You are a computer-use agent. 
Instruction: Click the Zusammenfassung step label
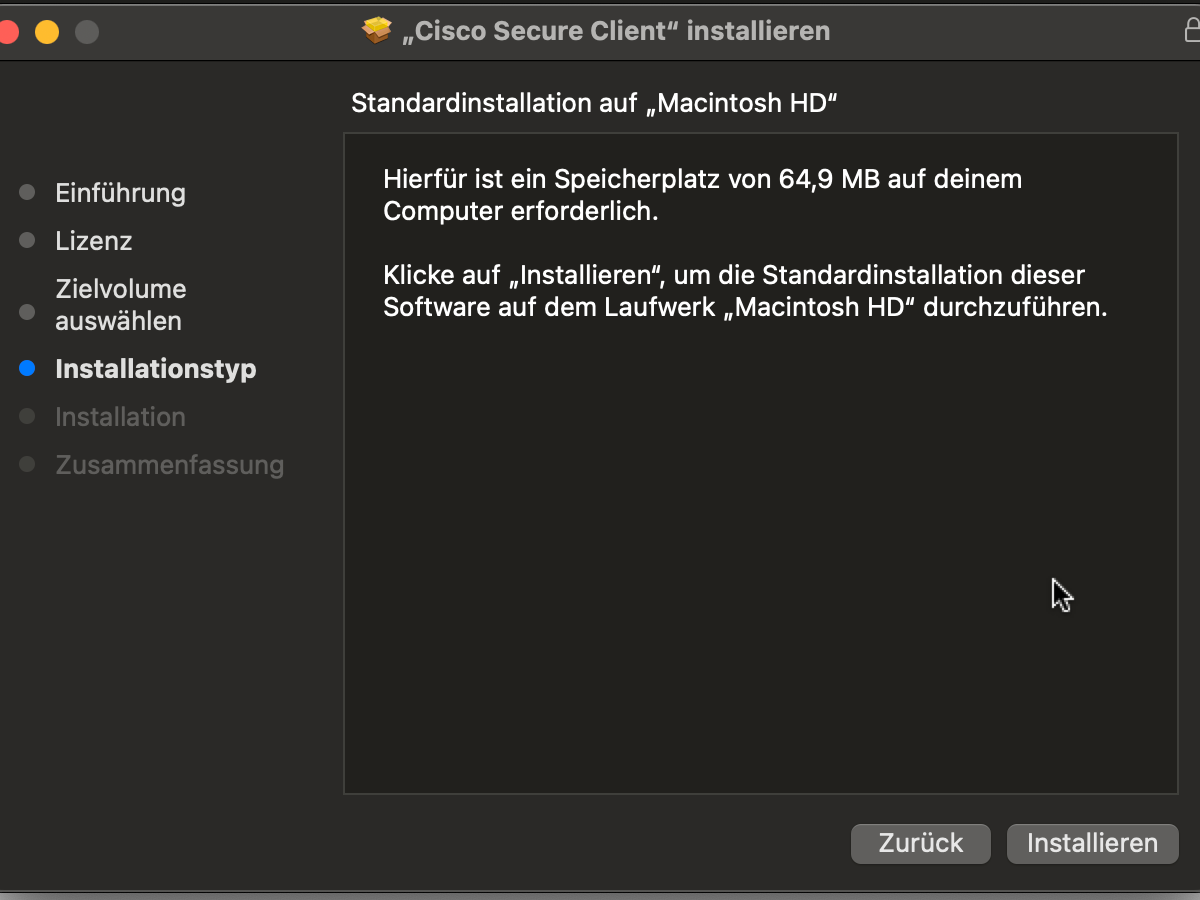(169, 465)
